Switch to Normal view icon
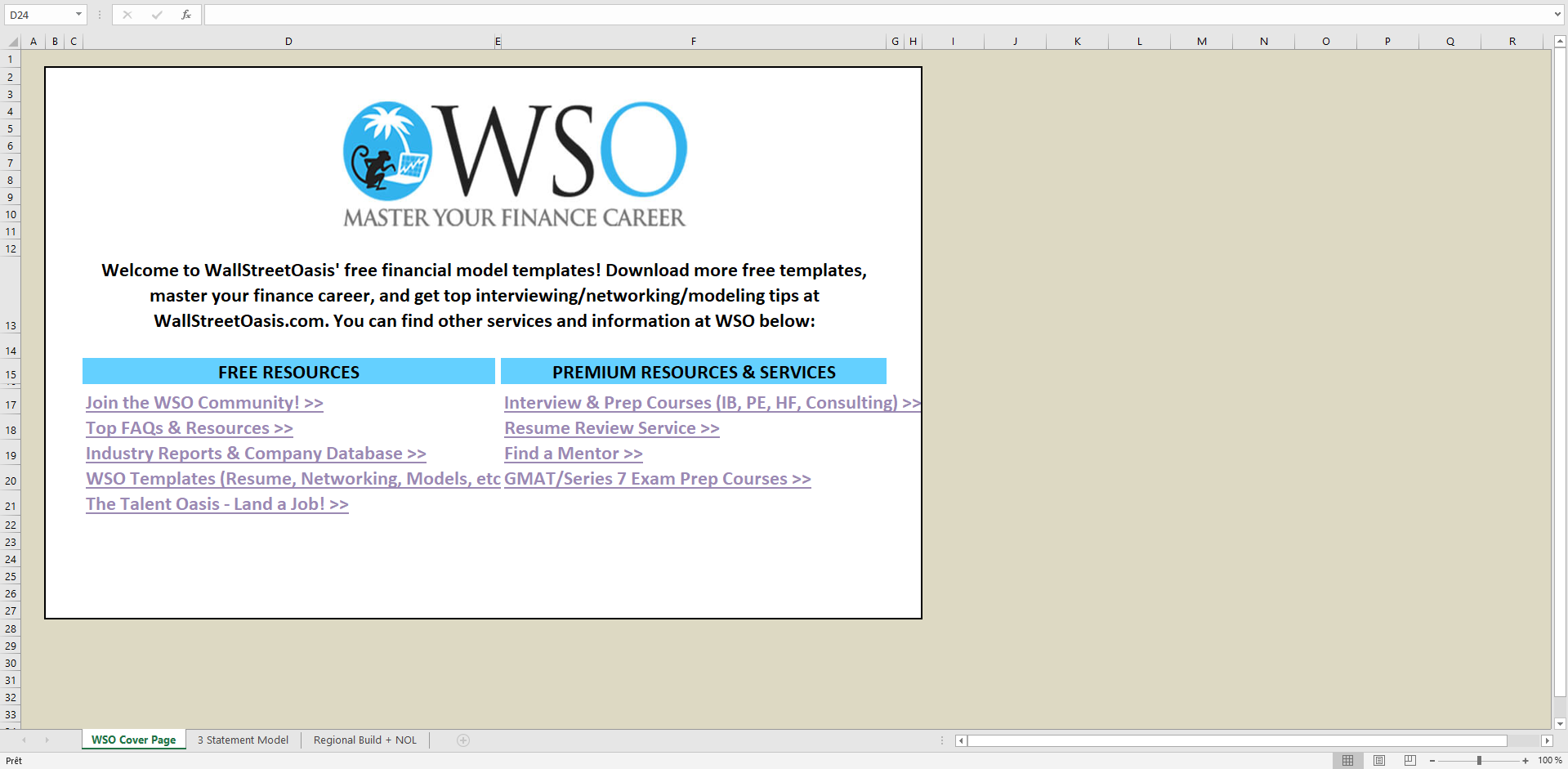The width and height of the screenshot is (1568, 769). point(1348,761)
